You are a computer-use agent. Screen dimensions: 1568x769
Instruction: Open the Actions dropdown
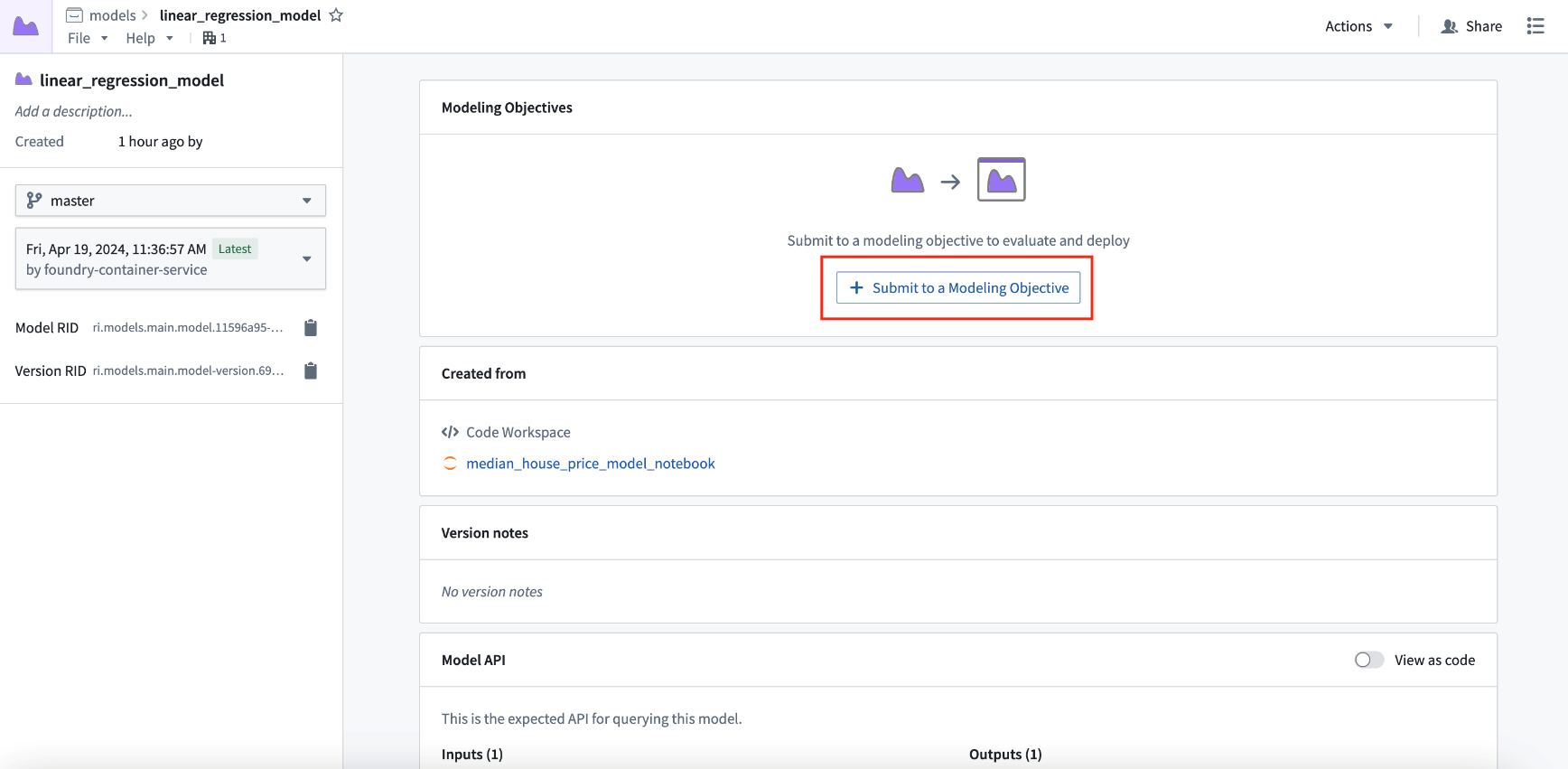1358,26
